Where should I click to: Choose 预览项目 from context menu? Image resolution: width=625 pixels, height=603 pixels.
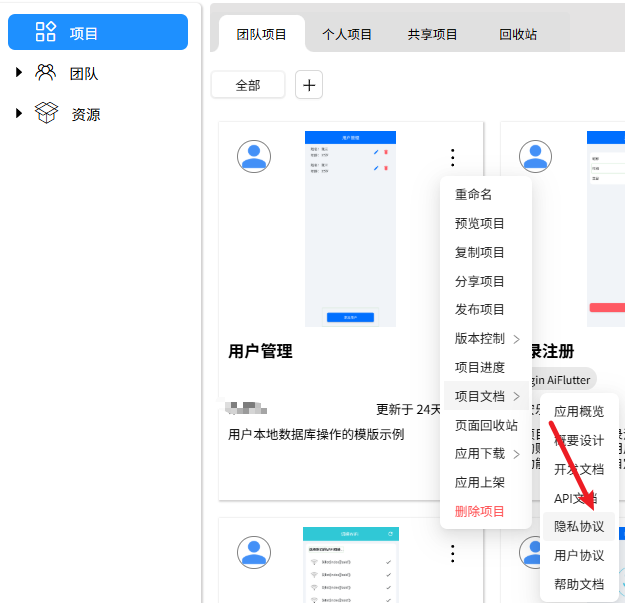(486, 223)
